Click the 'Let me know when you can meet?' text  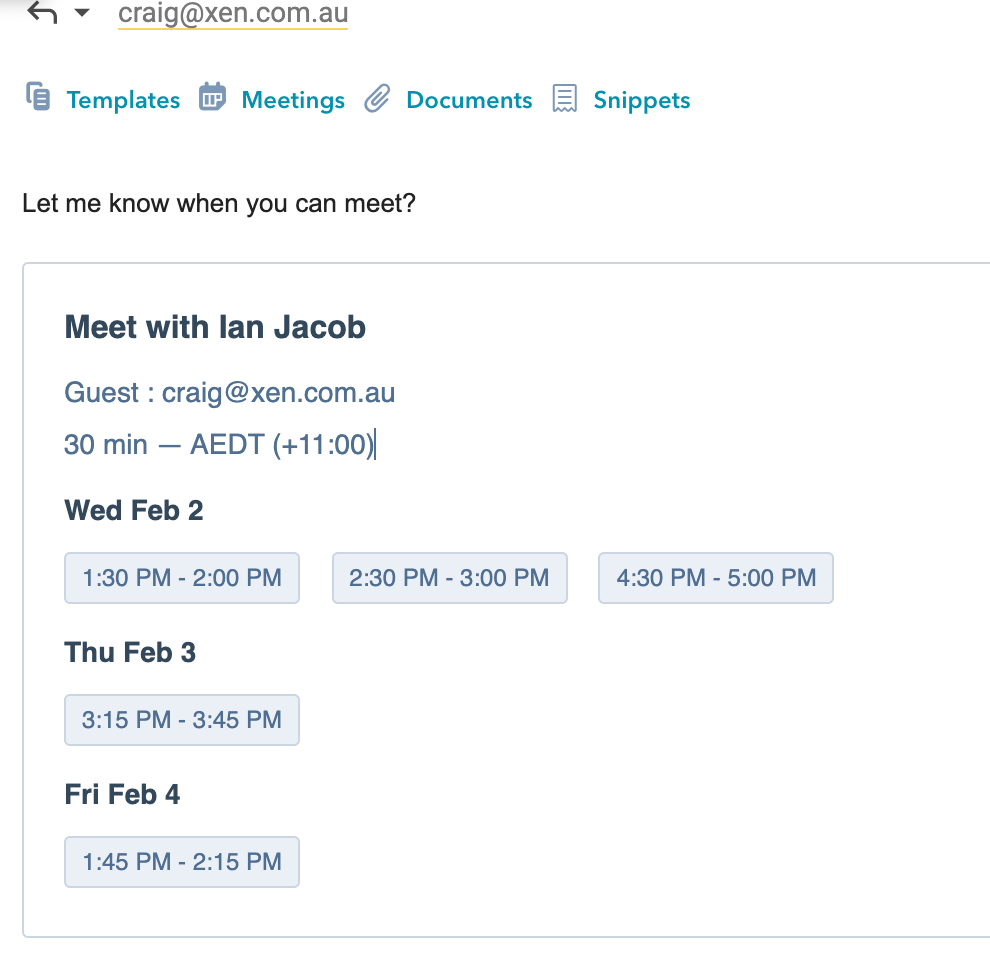pyautogui.click(x=219, y=204)
